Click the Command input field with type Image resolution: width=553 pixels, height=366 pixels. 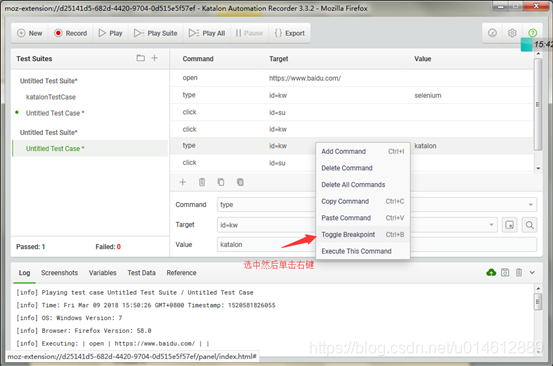click(x=377, y=205)
